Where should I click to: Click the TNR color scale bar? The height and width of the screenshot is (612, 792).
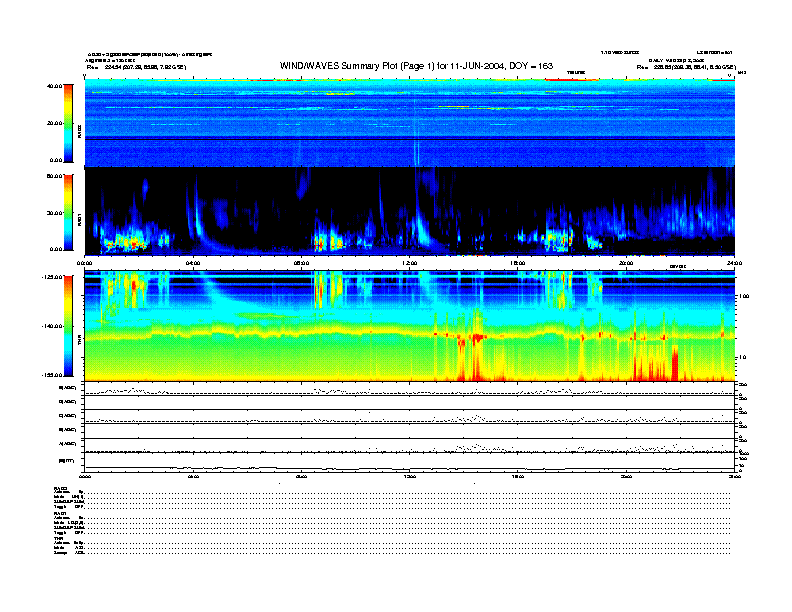tap(67, 327)
